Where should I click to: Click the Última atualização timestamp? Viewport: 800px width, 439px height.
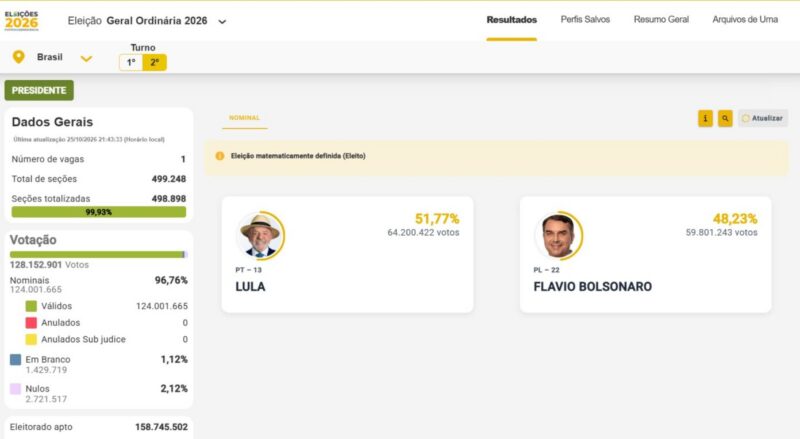(x=89, y=139)
